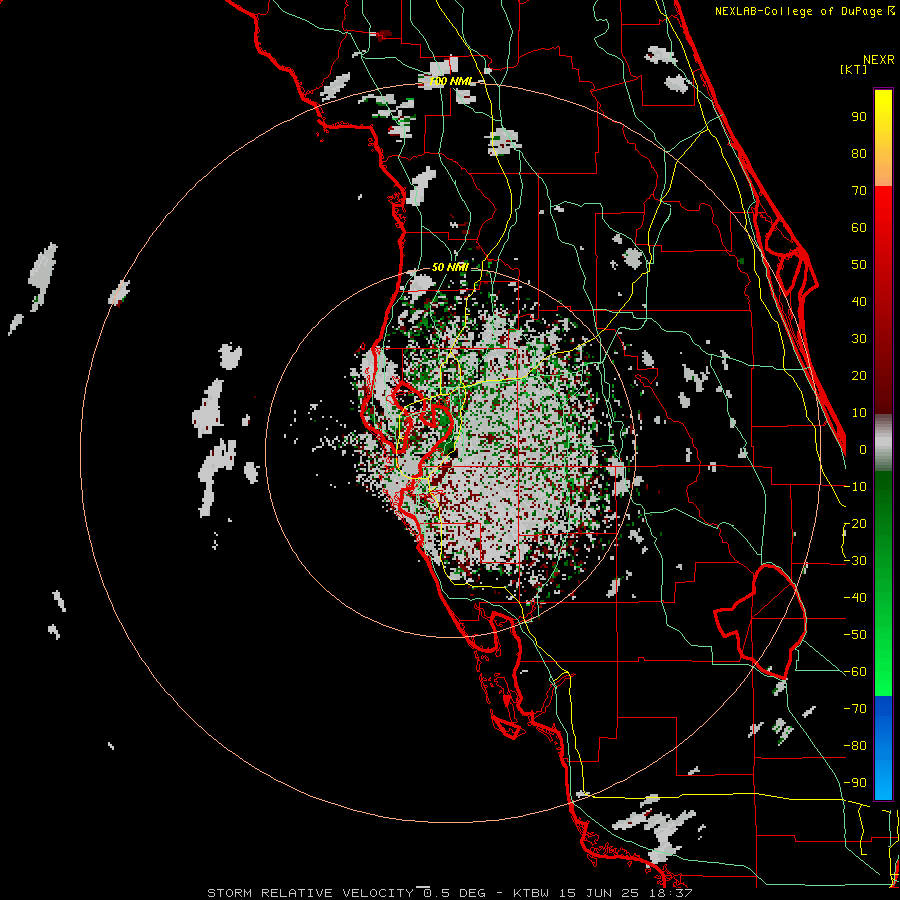Click the KTBW radar site identifier
Screen dimensions: 900x900
pyautogui.click(x=531, y=893)
